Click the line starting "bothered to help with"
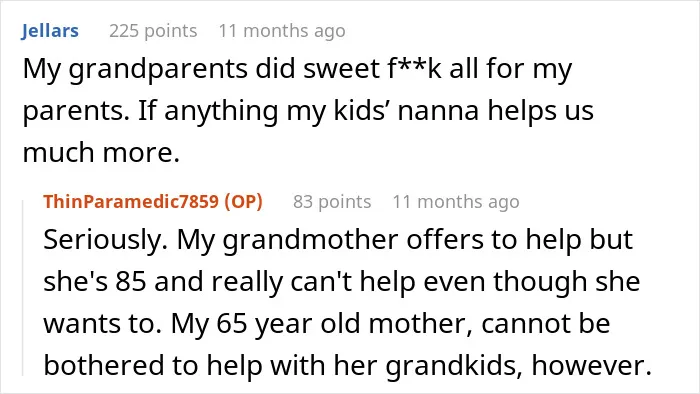This screenshot has width=700, height=394. 348,366
